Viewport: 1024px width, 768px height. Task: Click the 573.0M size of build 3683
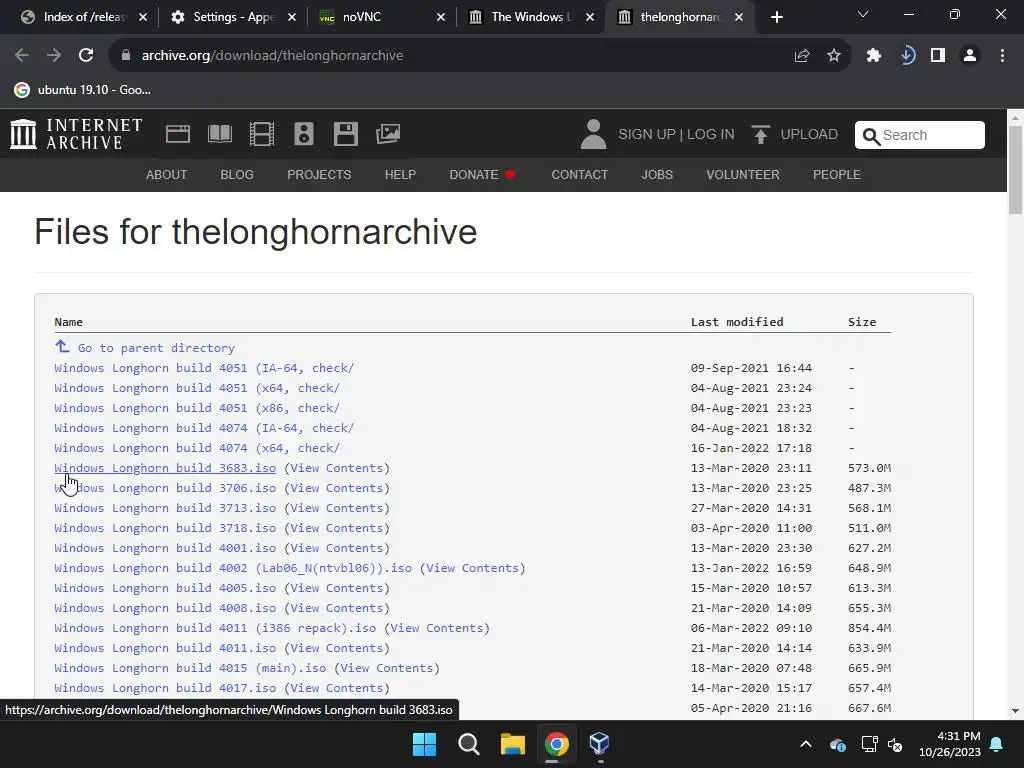869,468
